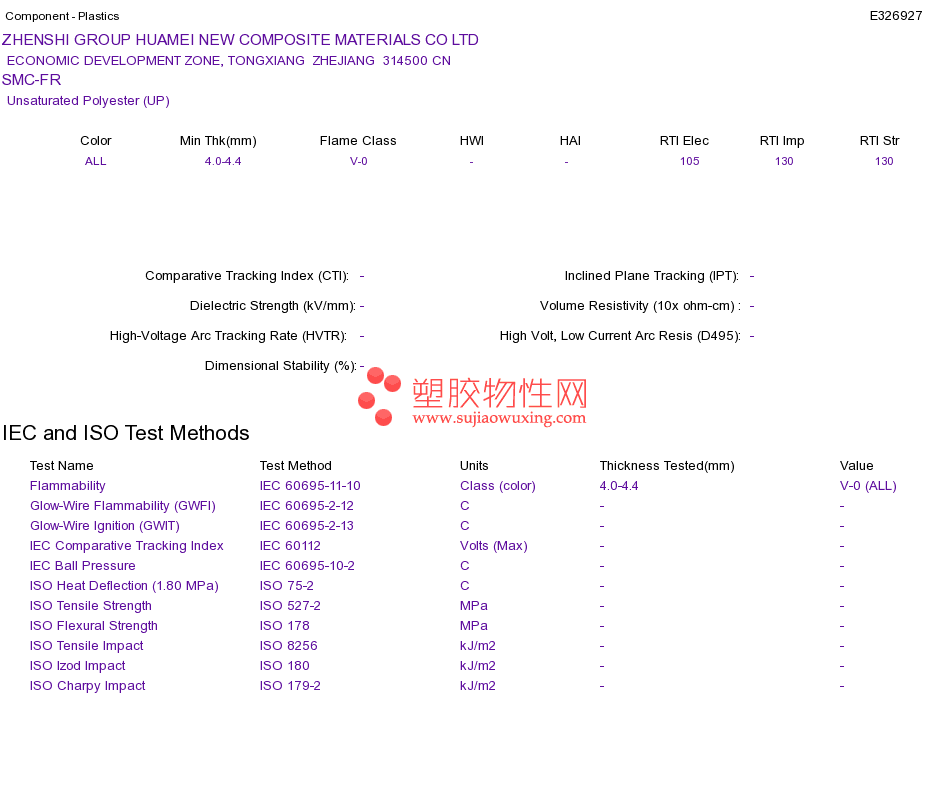Open Glow-Wire Ignition (GWIT) link
950x800 pixels.
click(105, 526)
